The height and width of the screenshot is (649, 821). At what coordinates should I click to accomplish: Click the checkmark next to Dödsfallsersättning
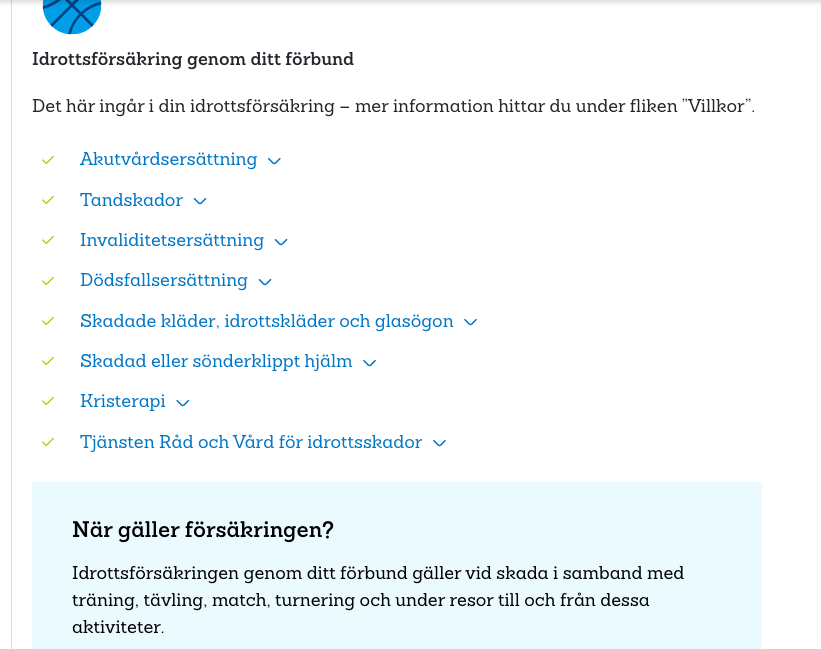[x=47, y=281]
